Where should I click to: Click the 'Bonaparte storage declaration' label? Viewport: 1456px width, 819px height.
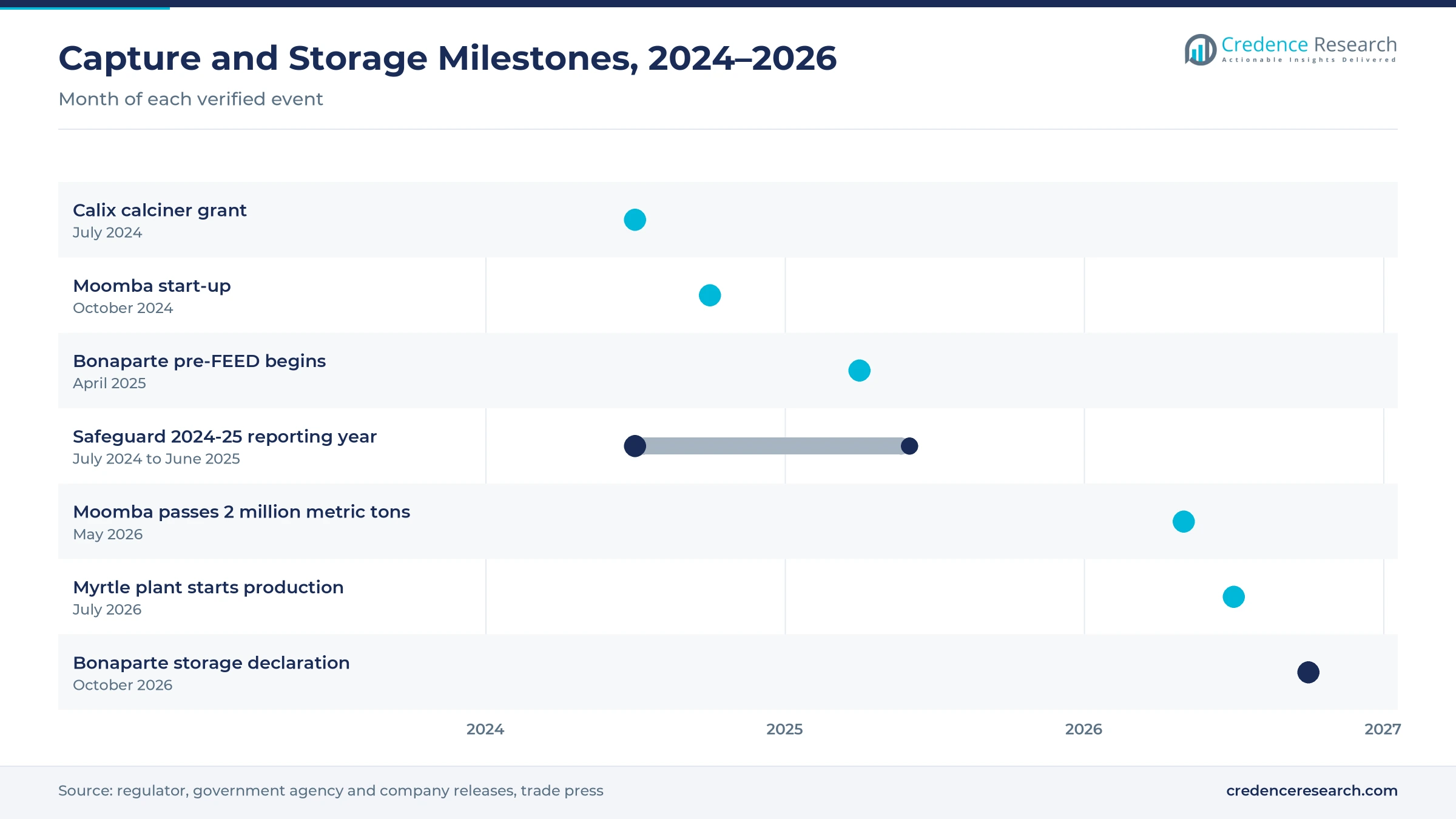click(211, 662)
